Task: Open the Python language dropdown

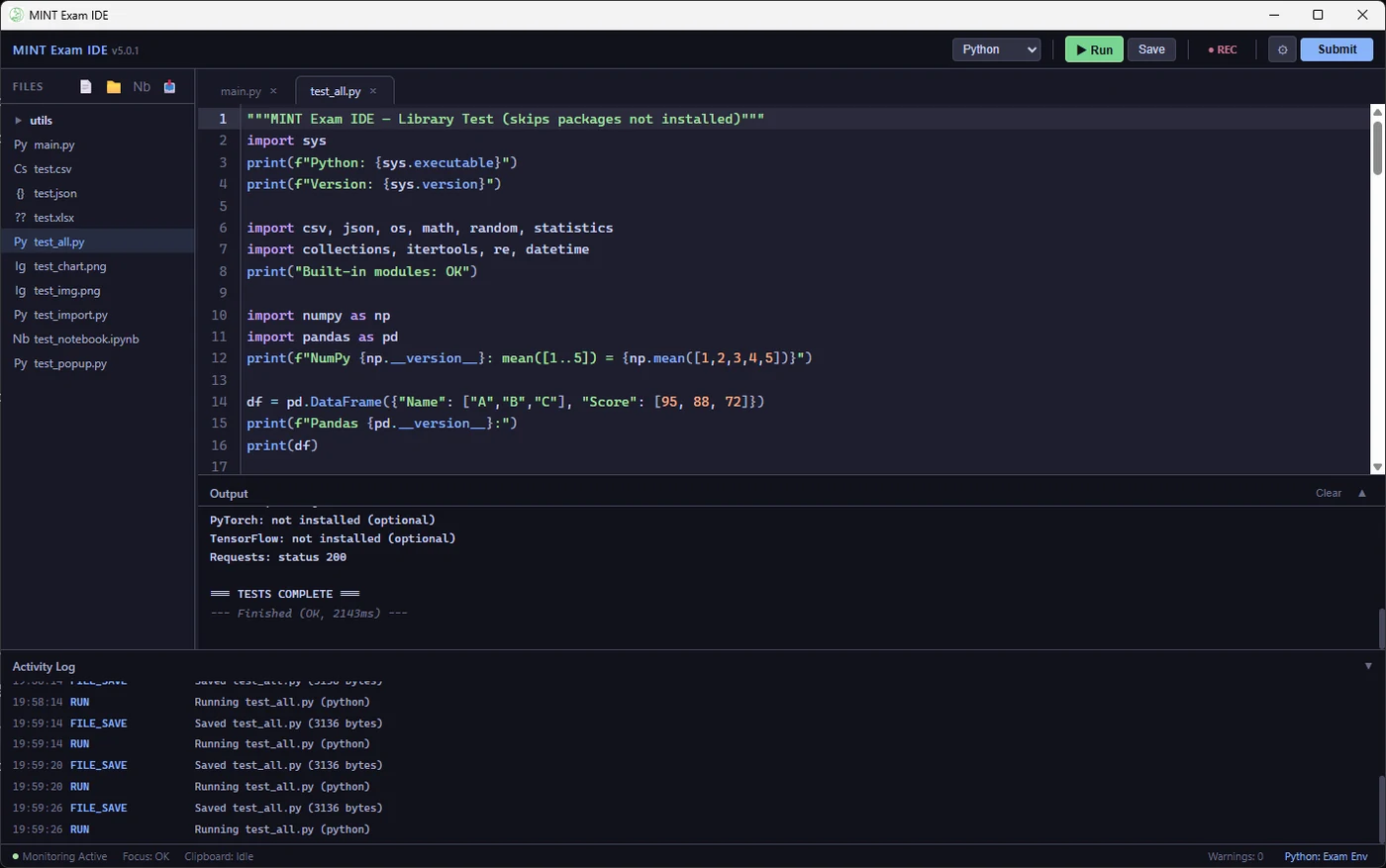Action: (997, 49)
